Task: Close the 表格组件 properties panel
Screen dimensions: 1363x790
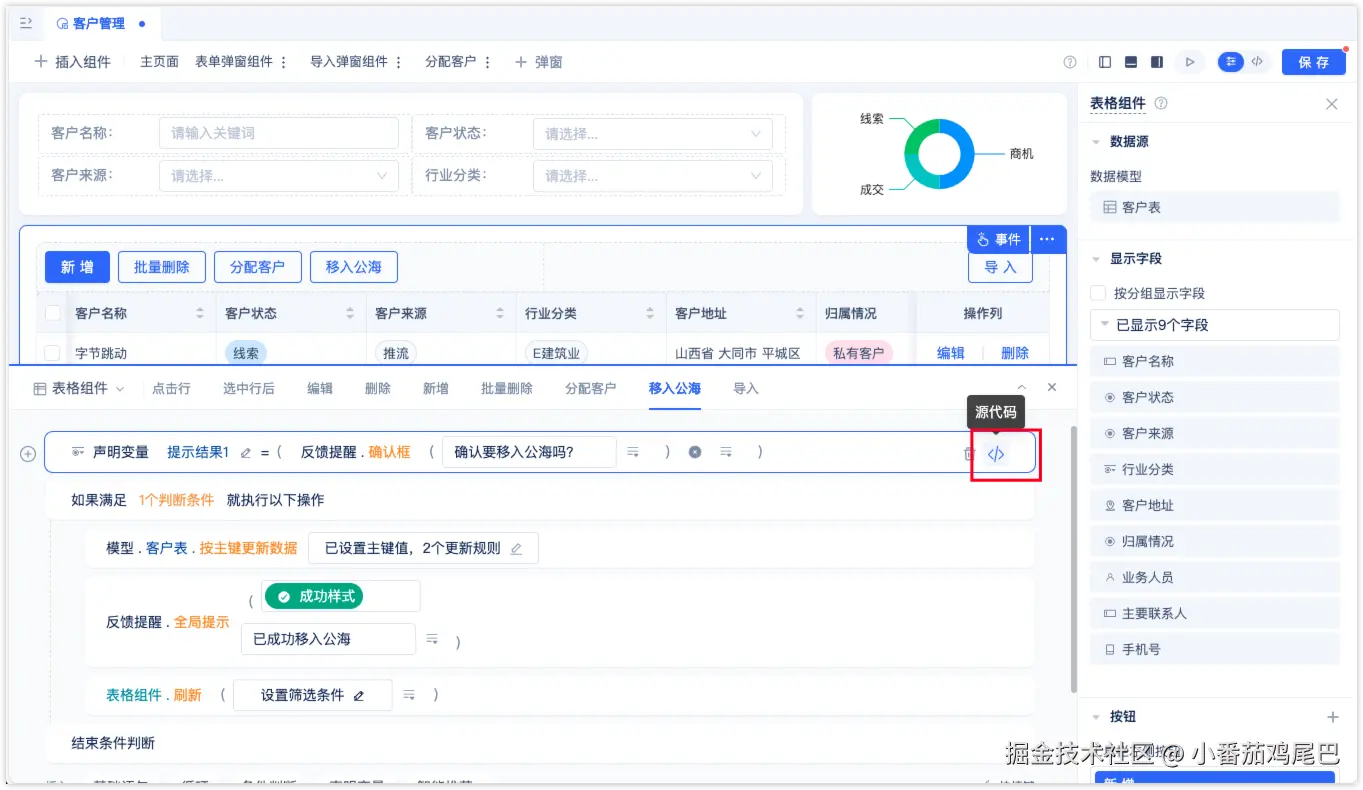Action: [x=1332, y=104]
